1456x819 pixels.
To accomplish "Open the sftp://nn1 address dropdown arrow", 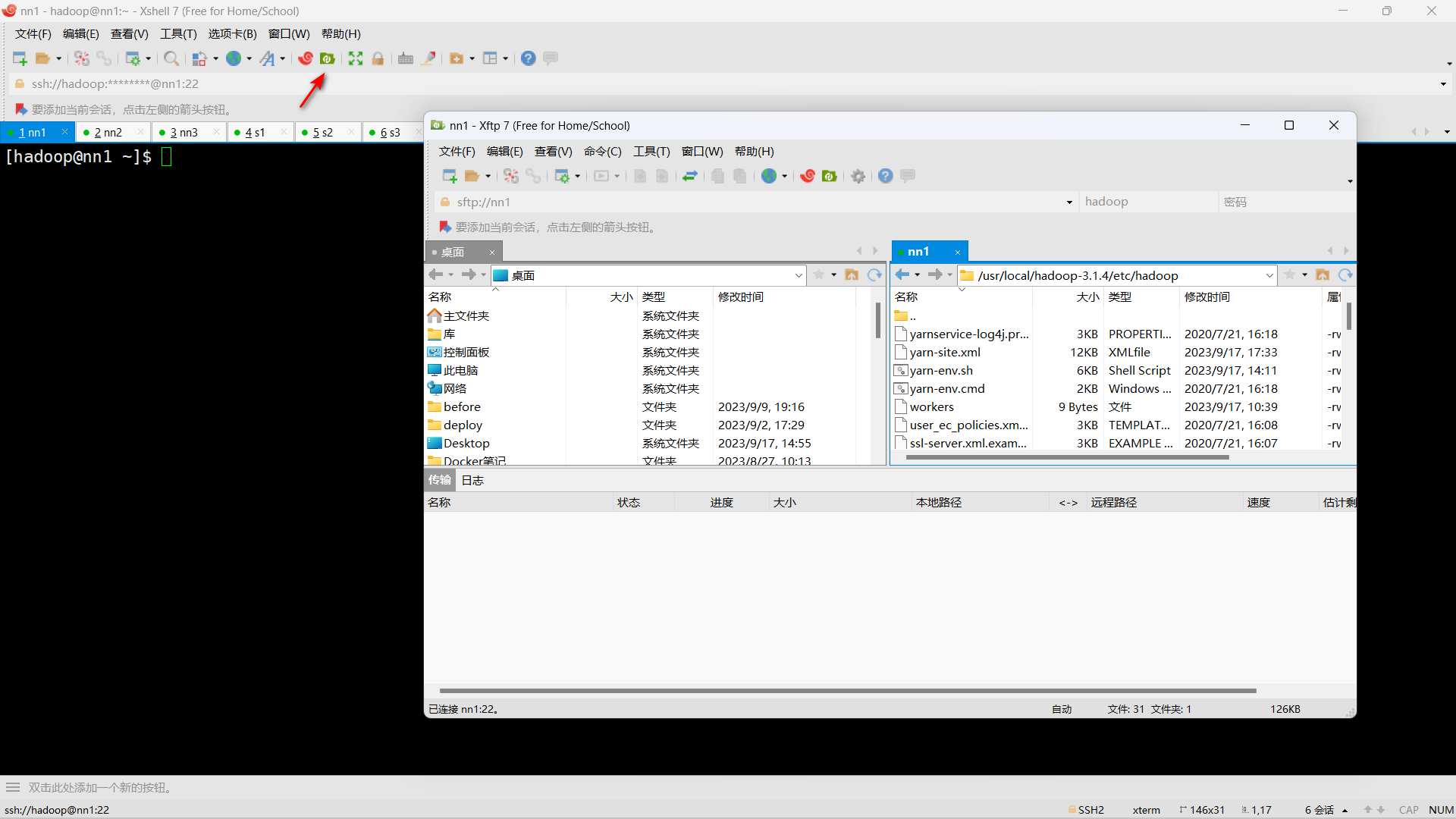I will [1069, 202].
